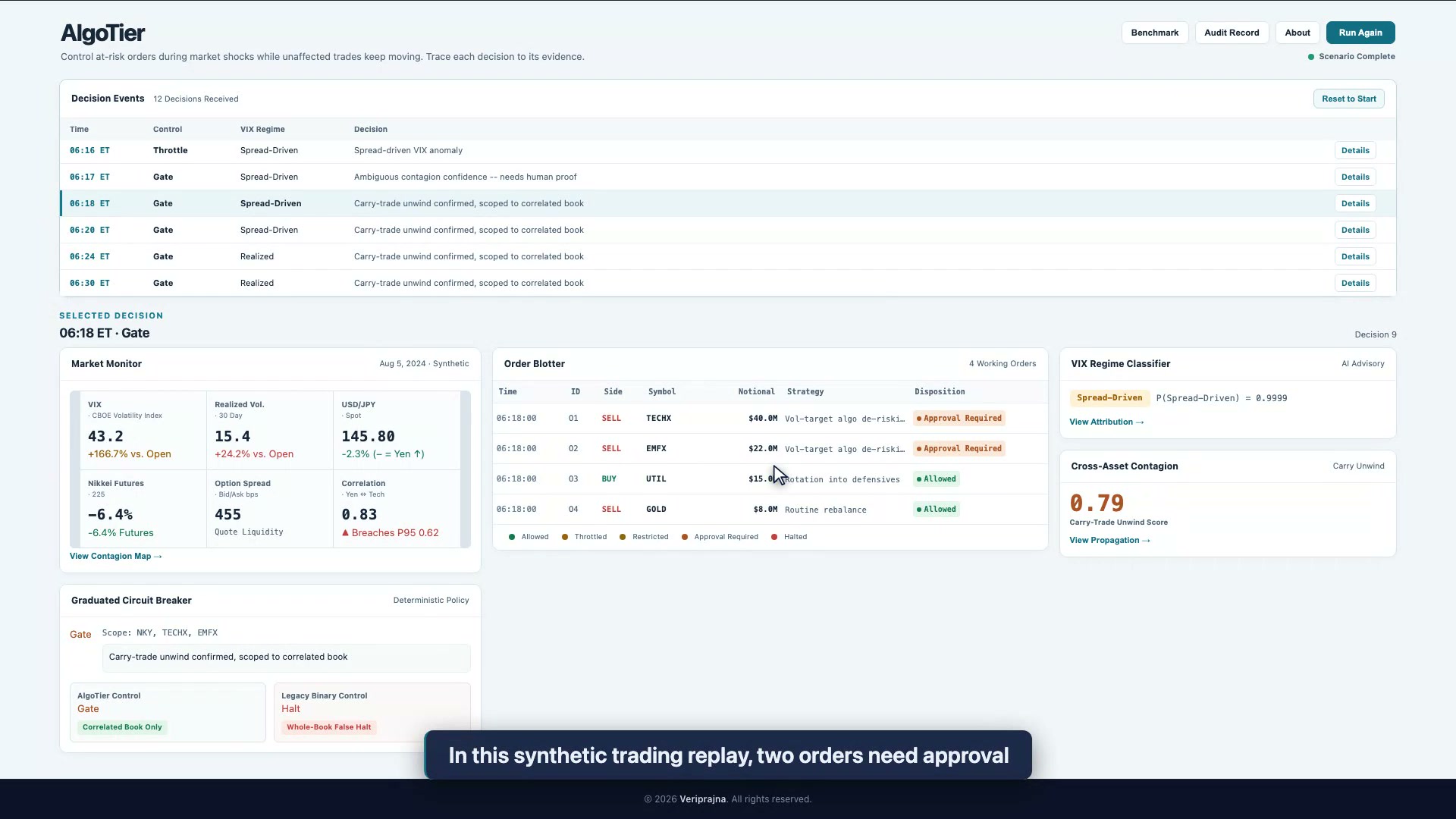Click the Spread-Driven regime tag

(x=1109, y=397)
